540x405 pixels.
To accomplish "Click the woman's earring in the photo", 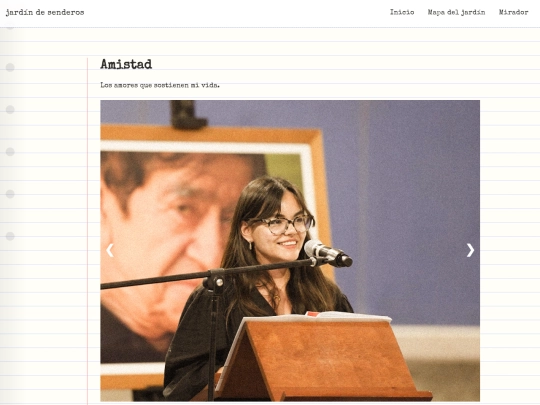I will pos(251,245).
